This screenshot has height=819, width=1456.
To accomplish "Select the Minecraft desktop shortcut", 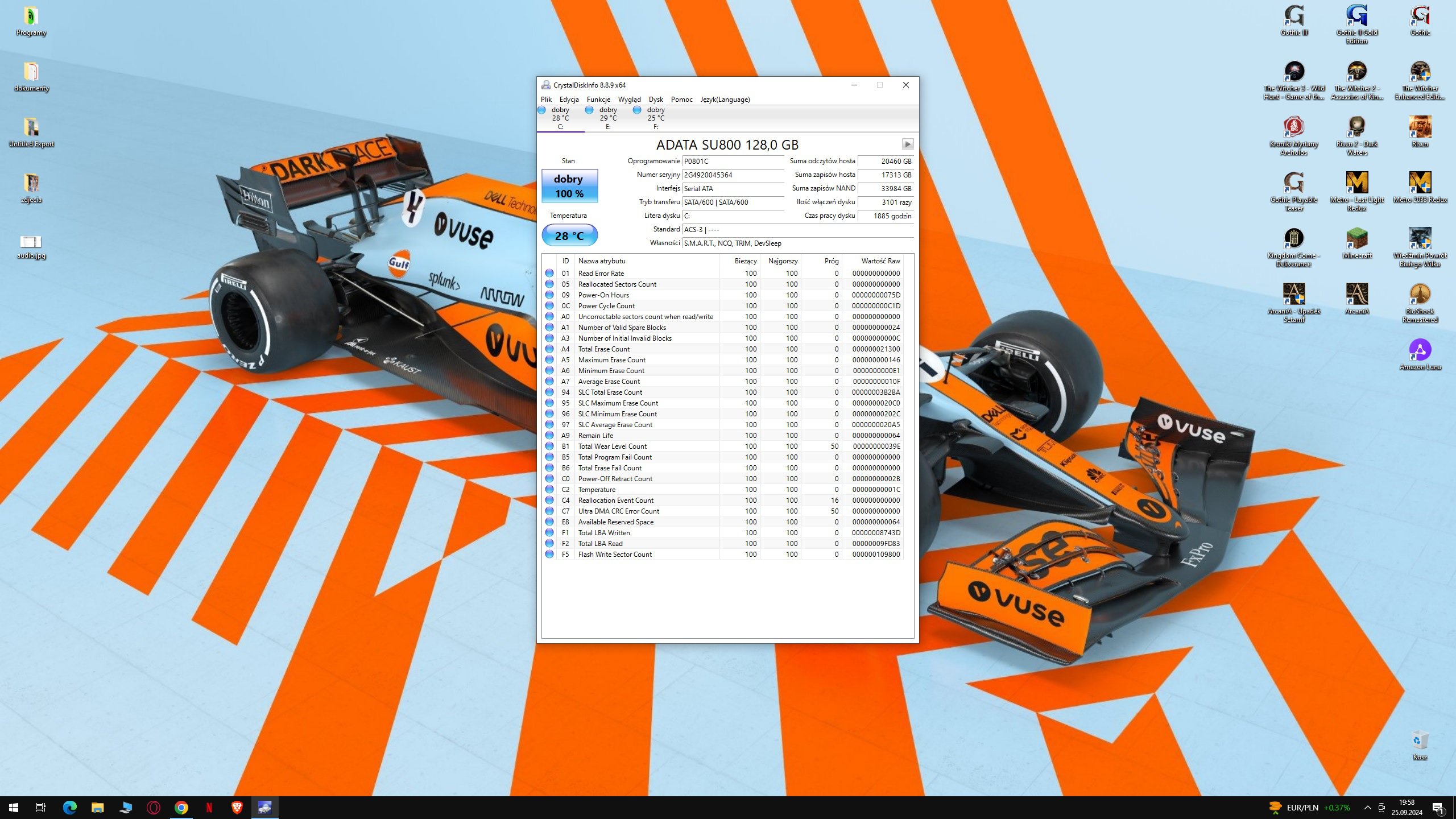I will pyautogui.click(x=1356, y=244).
